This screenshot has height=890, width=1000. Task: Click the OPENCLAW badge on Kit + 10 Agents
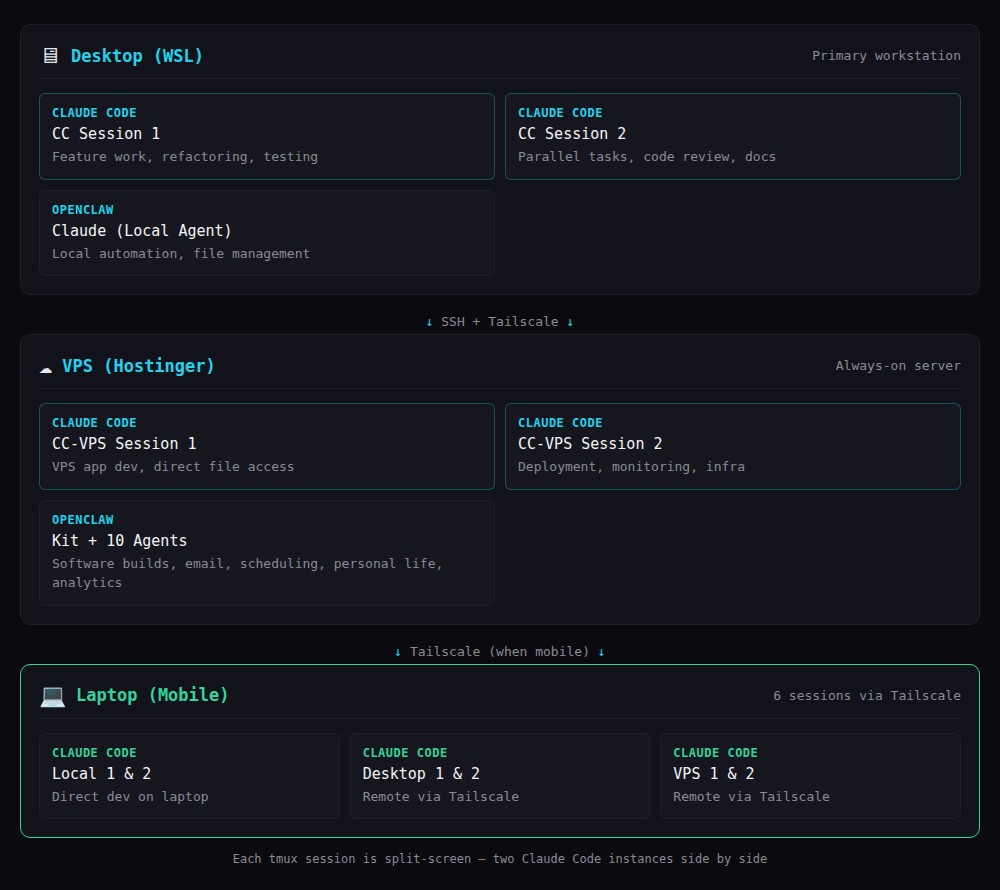(x=83, y=520)
